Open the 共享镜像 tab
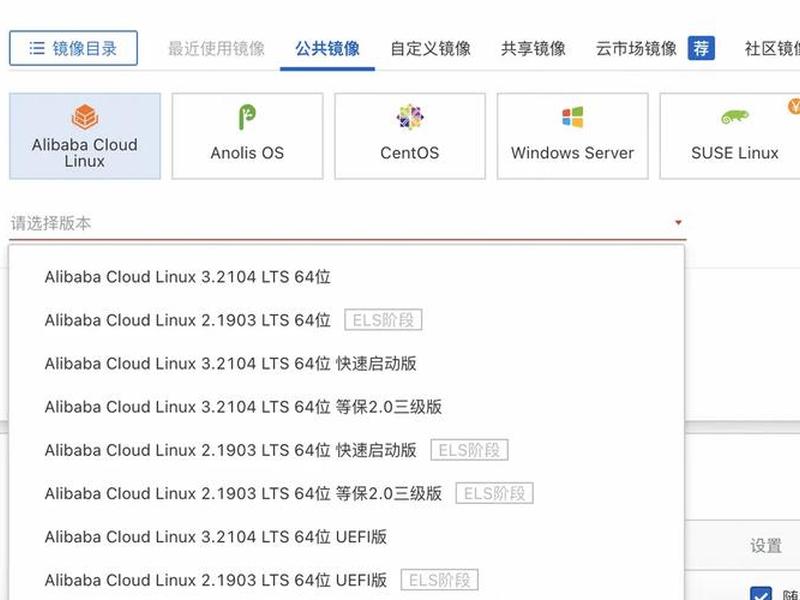The height and width of the screenshot is (600, 800). 533,48
